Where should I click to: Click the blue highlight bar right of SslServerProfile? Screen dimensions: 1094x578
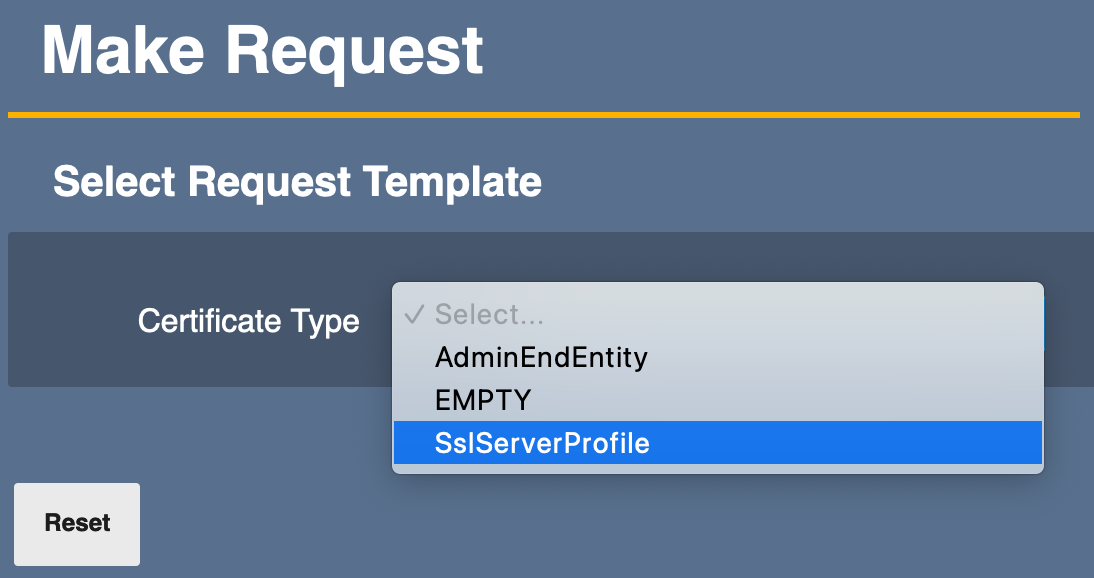click(850, 443)
